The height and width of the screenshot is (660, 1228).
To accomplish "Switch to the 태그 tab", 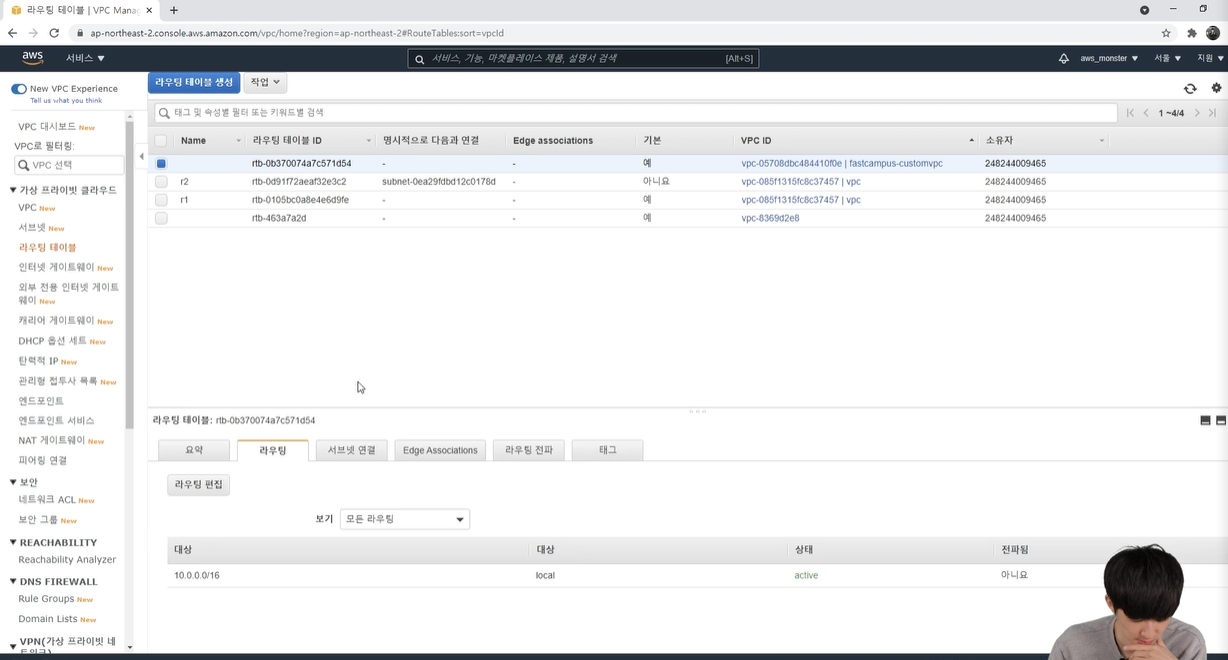I will [x=607, y=450].
